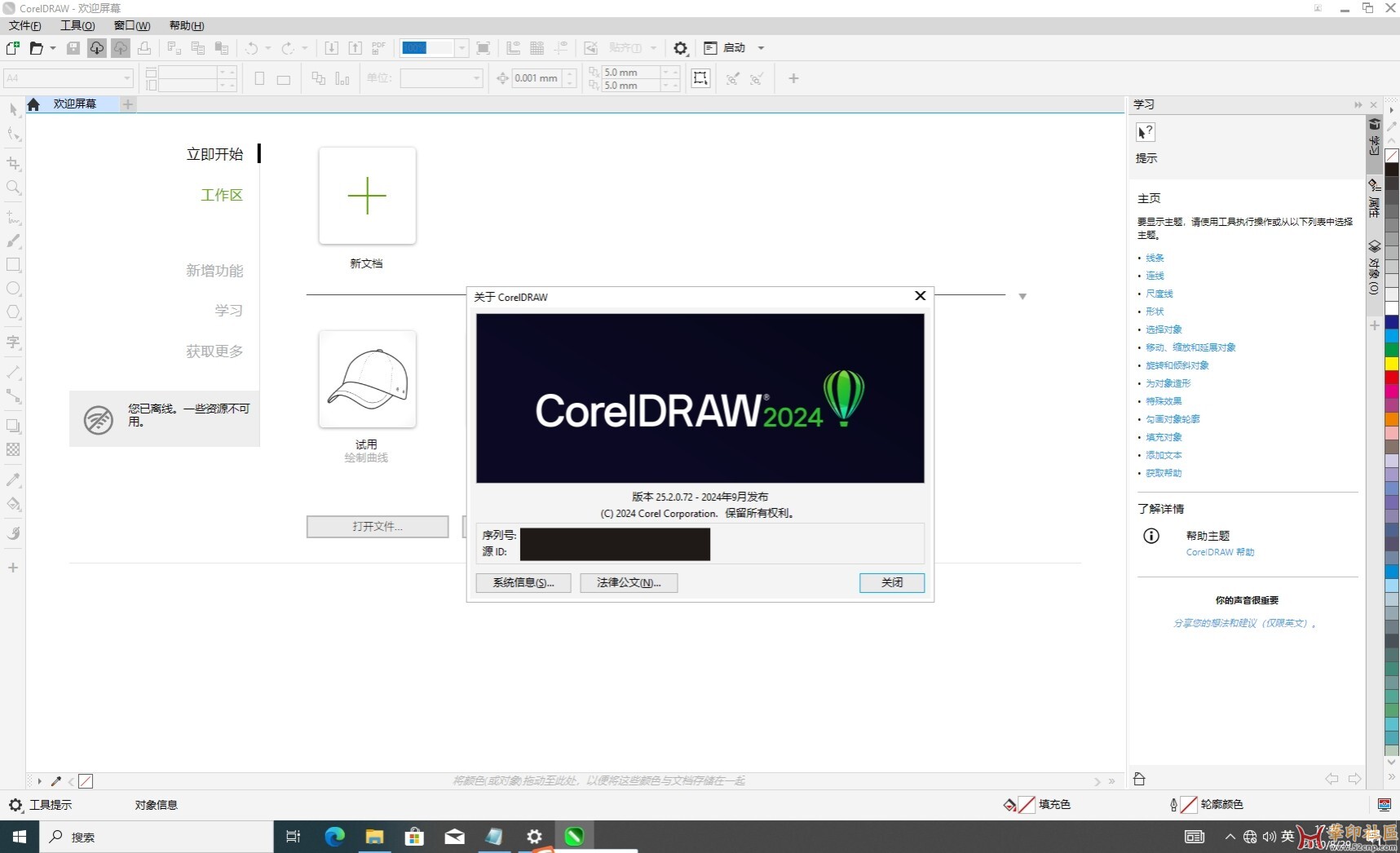1400x853 pixels.
Task: Click the status bar gear icon
Action: 15,805
